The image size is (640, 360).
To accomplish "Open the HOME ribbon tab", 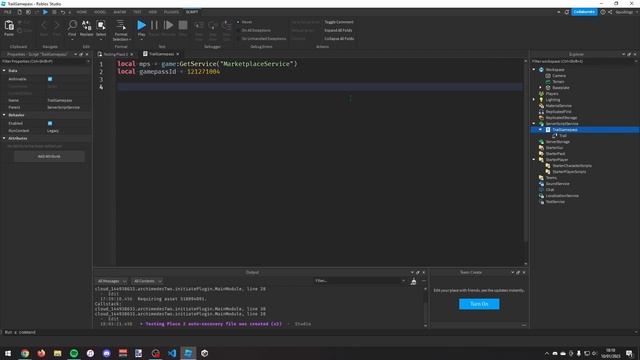I will pyautogui.click(x=82, y=12).
